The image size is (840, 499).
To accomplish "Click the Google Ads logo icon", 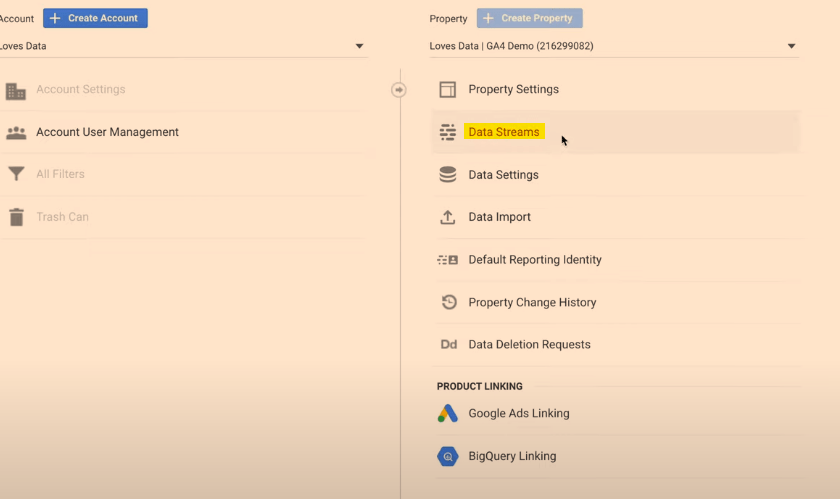I will click(x=448, y=413).
